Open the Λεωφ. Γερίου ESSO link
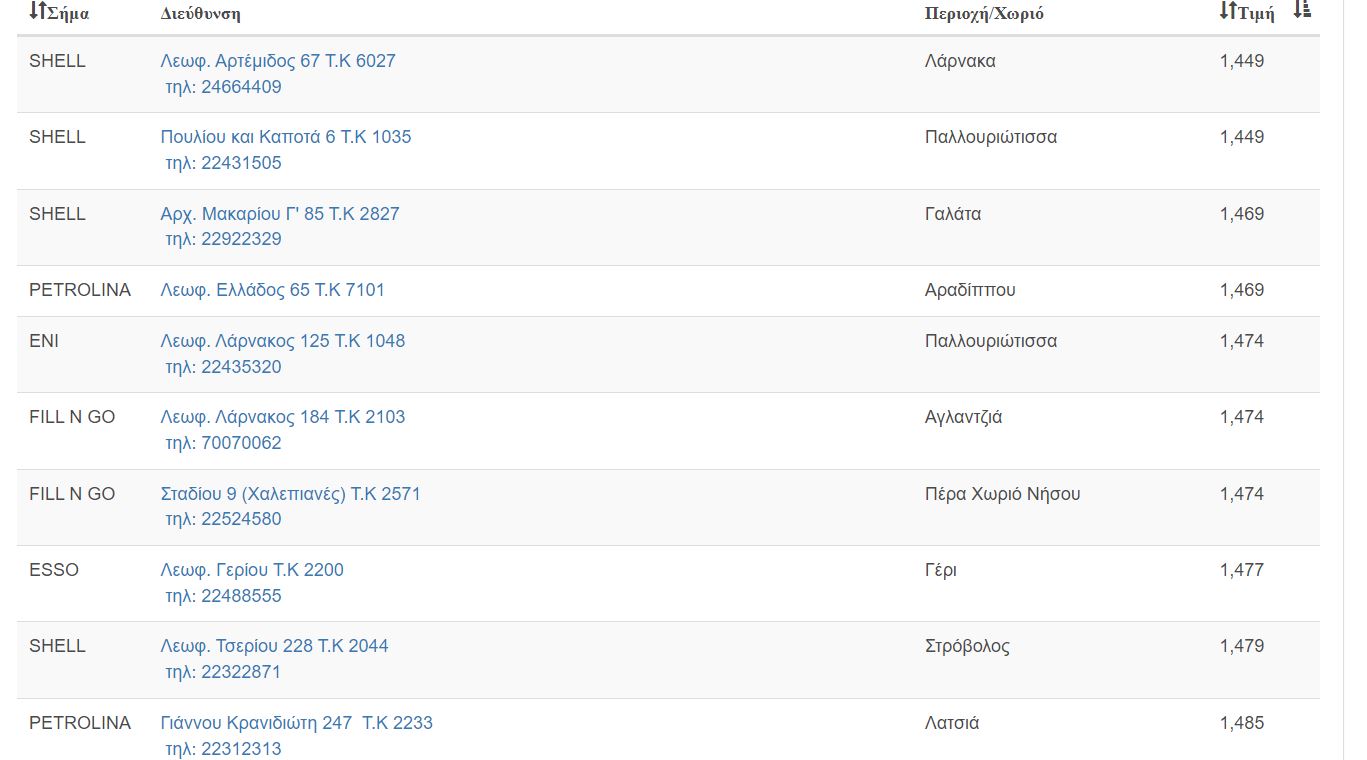Screen dimensions: 1367x760 (x=251, y=570)
